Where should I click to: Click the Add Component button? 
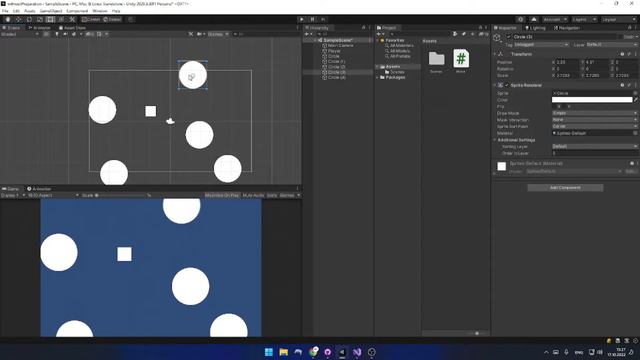(x=565, y=188)
